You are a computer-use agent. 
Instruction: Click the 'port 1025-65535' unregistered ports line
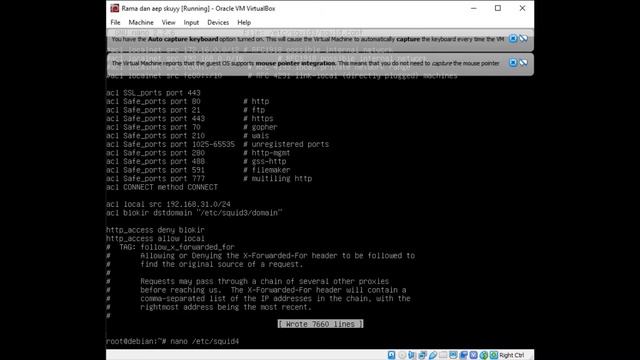218,144
